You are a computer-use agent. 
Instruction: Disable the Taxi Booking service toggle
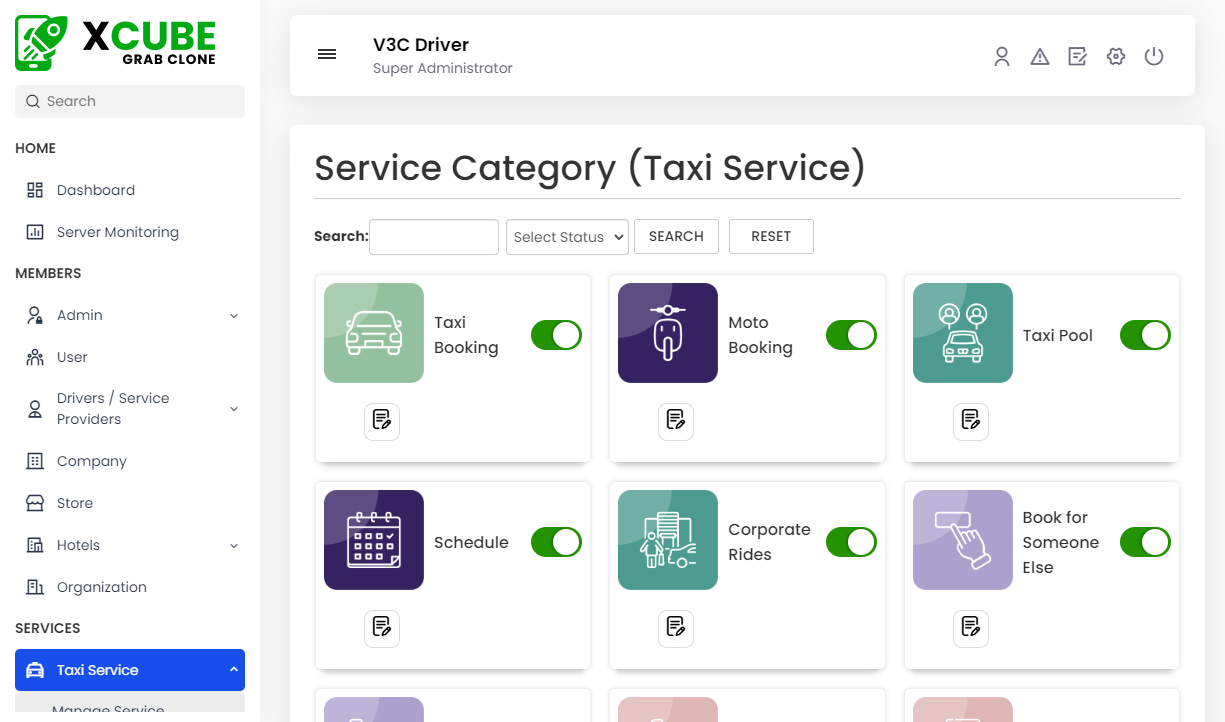pos(556,335)
